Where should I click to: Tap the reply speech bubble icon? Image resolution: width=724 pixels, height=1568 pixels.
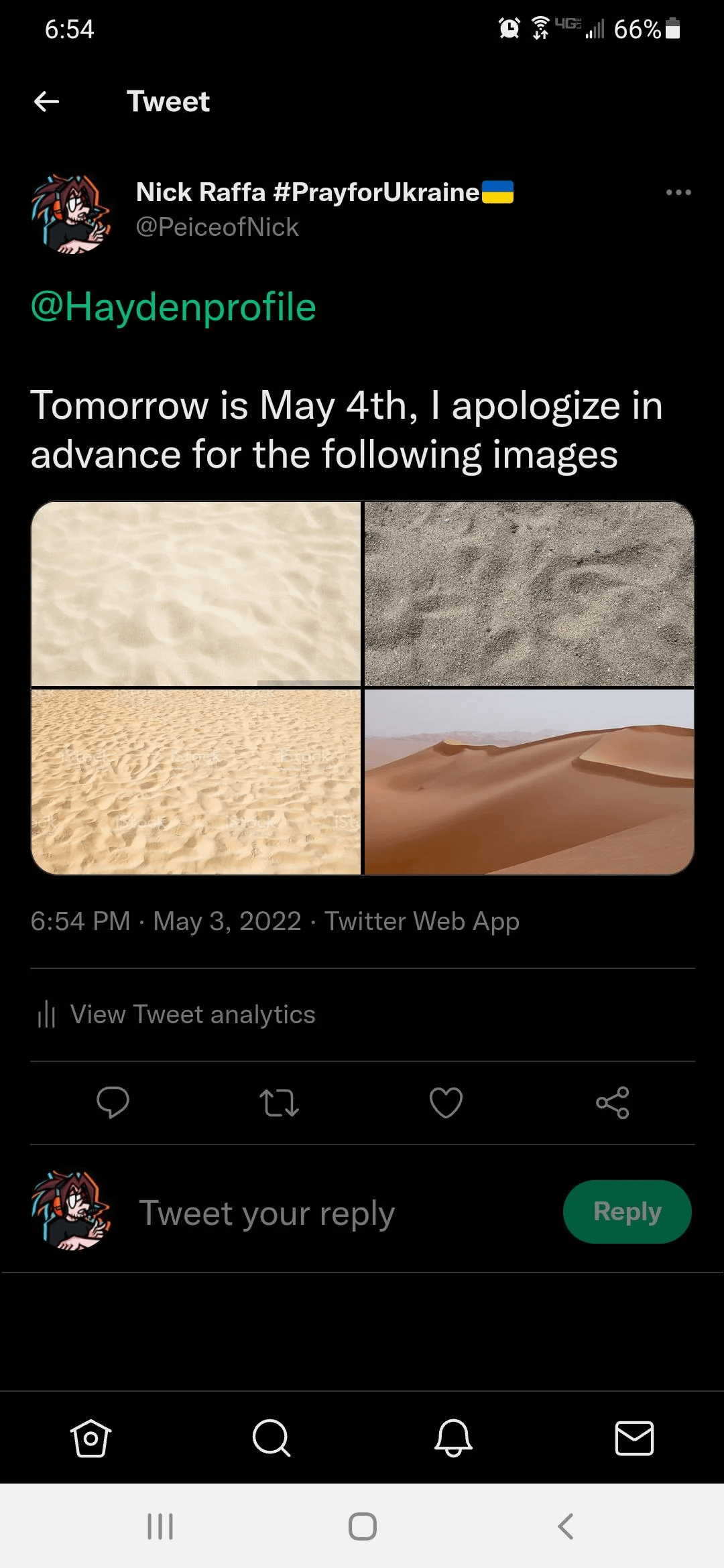[113, 1102]
